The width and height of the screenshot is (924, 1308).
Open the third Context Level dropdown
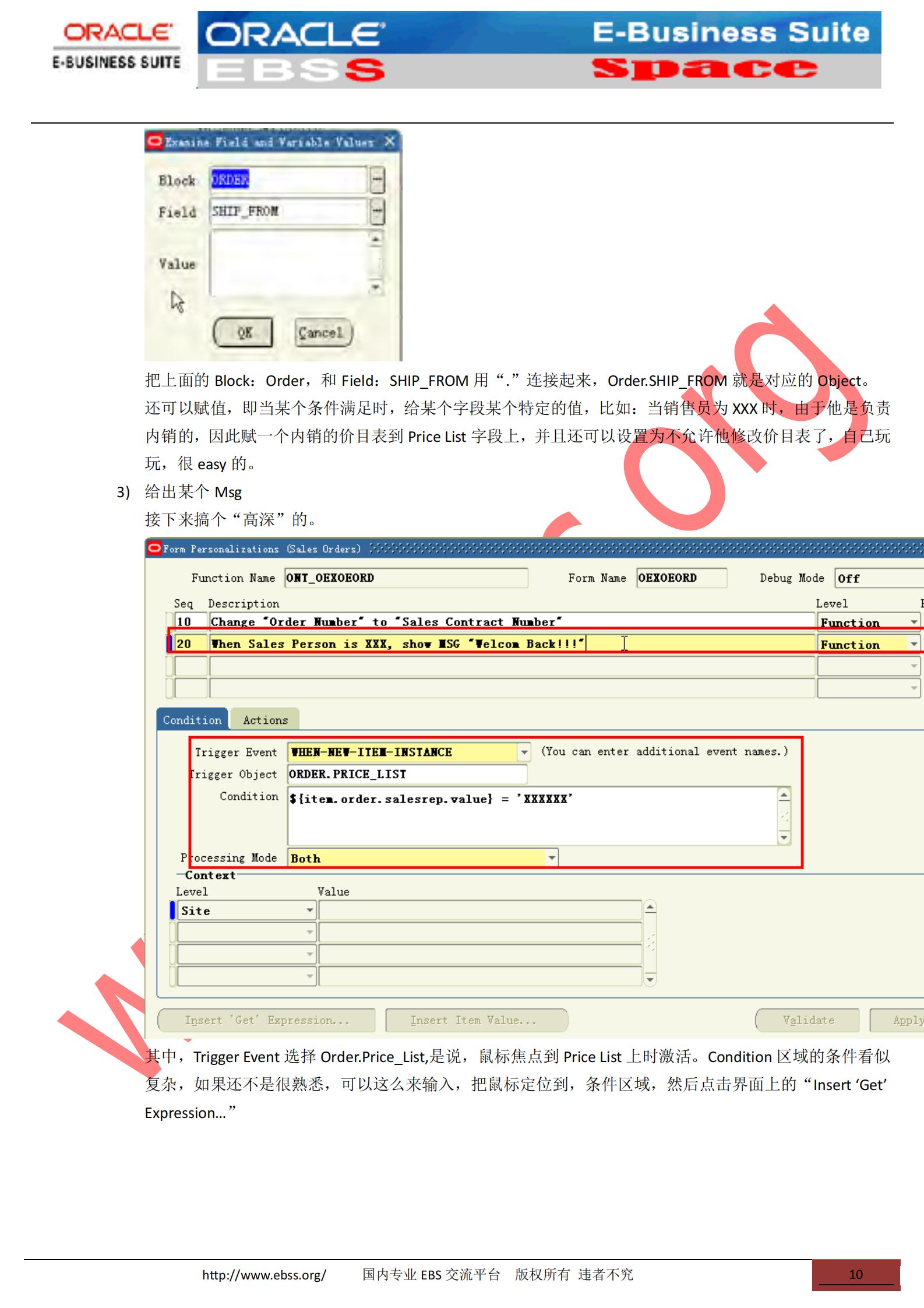click(x=309, y=954)
